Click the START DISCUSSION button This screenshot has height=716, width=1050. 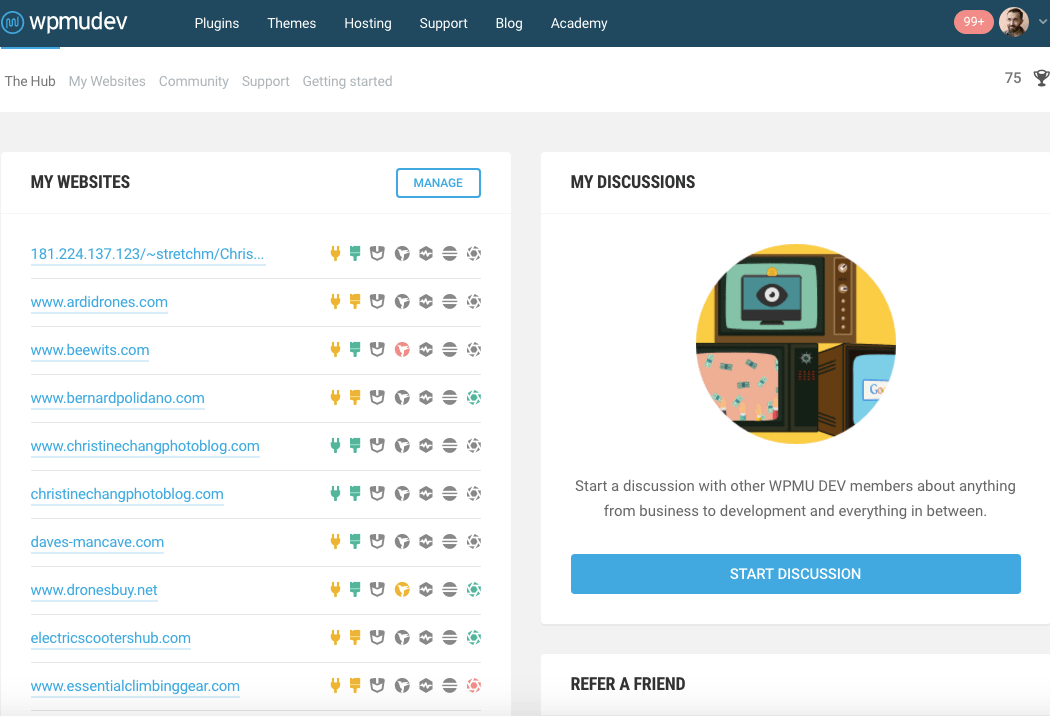pyautogui.click(x=796, y=574)
